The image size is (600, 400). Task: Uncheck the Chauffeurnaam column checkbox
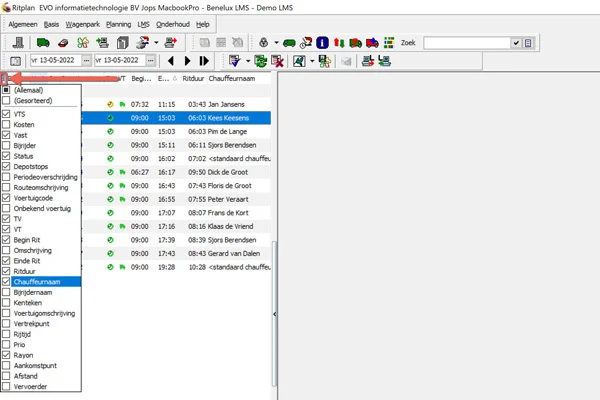point(7,282)
